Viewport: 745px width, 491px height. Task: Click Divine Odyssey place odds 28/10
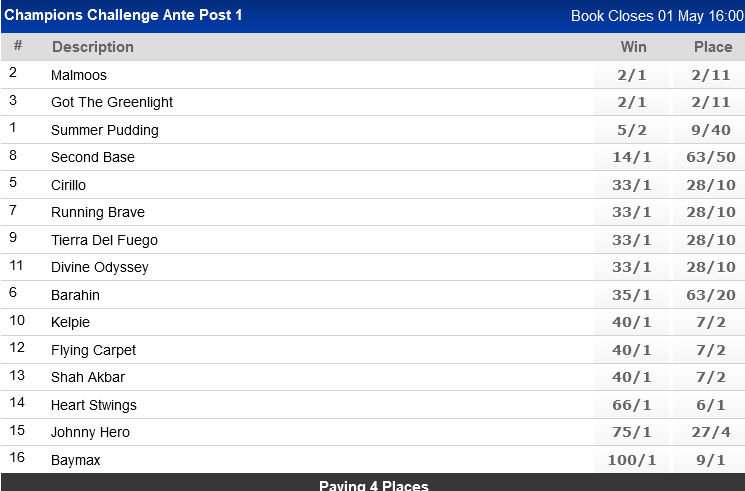pos(711,267)
